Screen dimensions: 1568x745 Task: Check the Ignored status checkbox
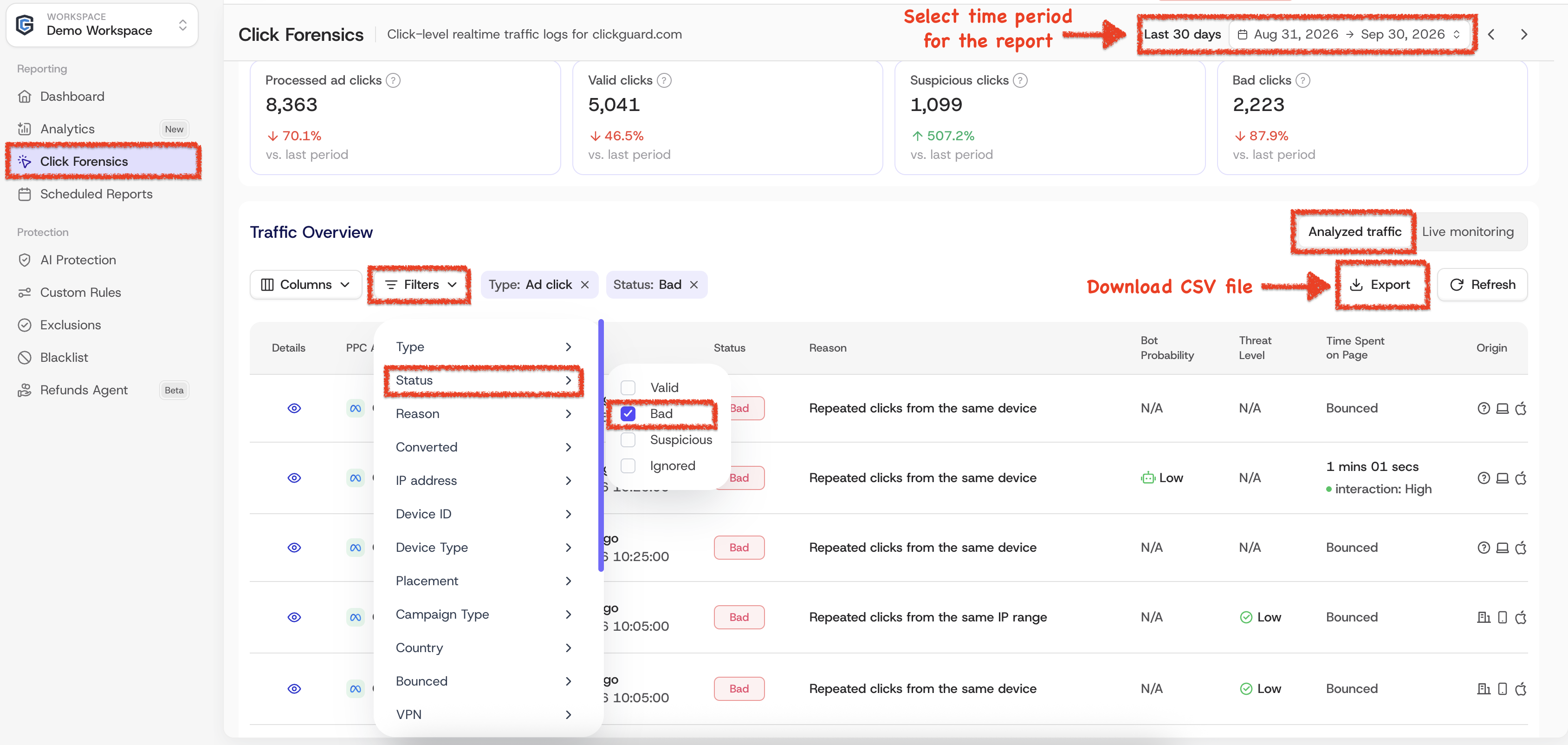628,466
